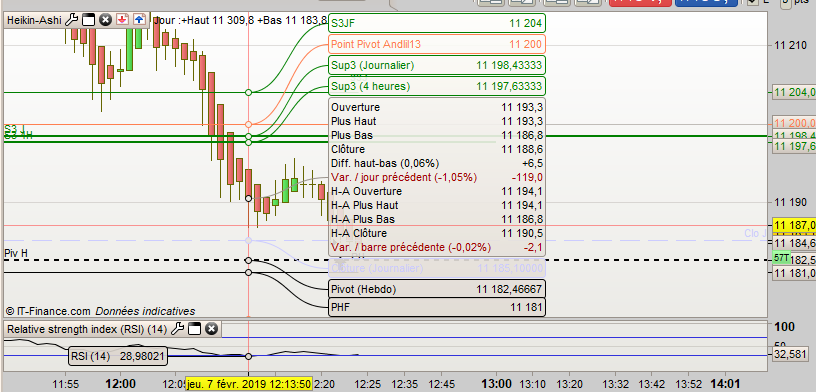Click the Var. / barre précédente row
Image resolution: width=816 pixels, height=392 pixels.
pos(437,247)
